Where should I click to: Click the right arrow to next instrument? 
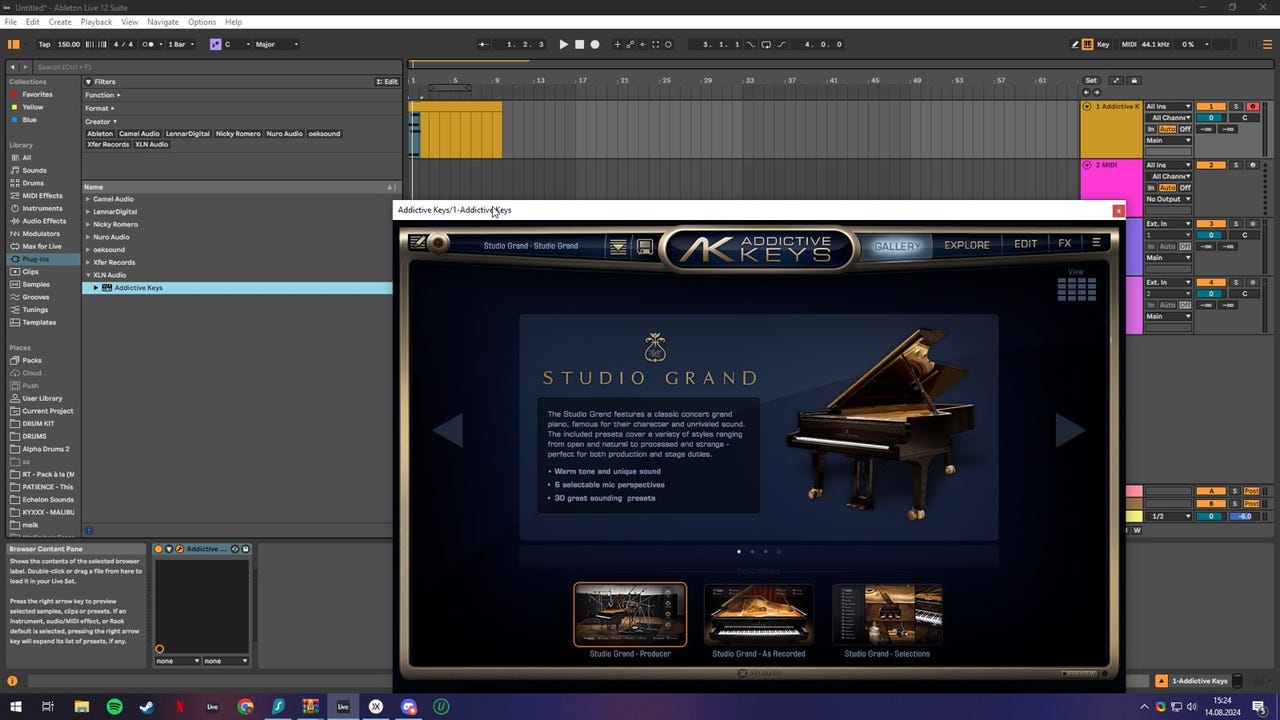1069,430
